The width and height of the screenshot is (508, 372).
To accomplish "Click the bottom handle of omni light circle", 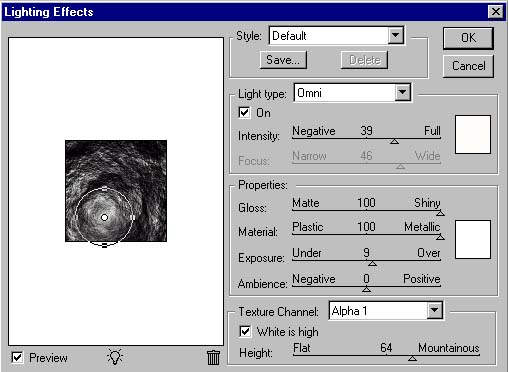I will tap(104, 246).
